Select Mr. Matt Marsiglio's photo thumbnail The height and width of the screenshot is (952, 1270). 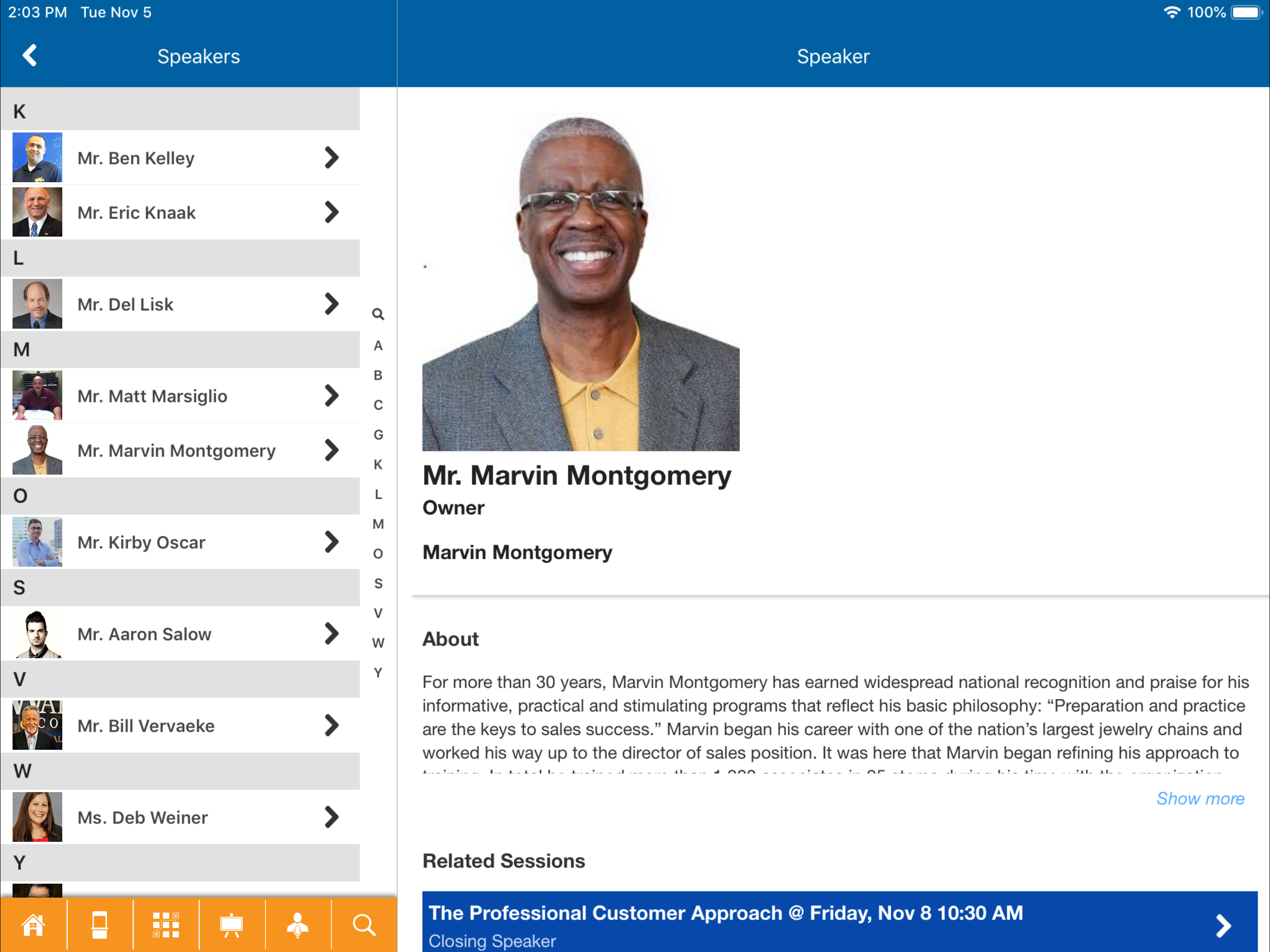37,396
